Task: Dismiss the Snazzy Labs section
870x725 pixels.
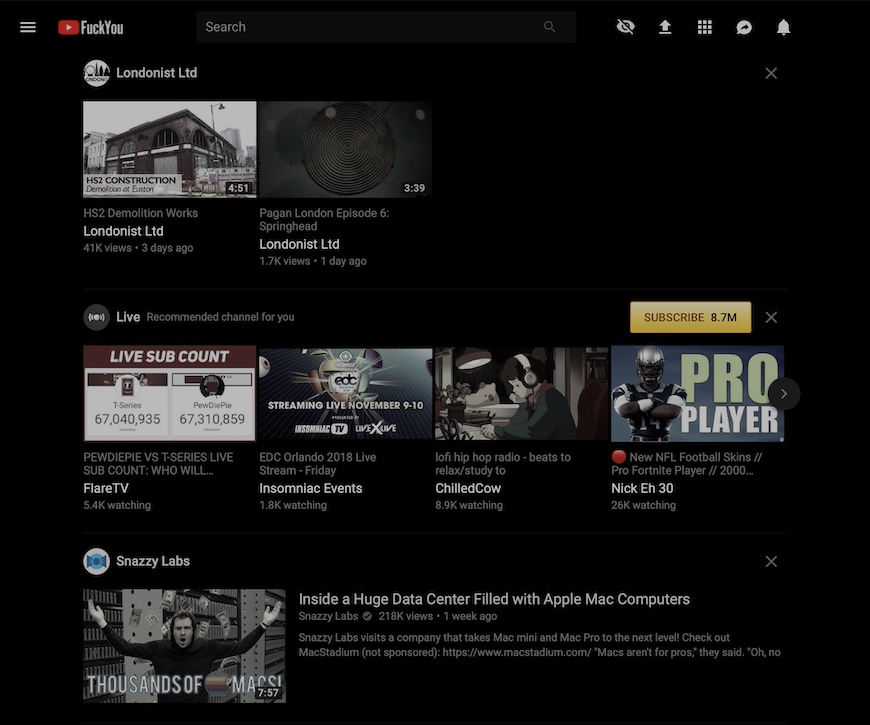Action: (x=771, y=561)
